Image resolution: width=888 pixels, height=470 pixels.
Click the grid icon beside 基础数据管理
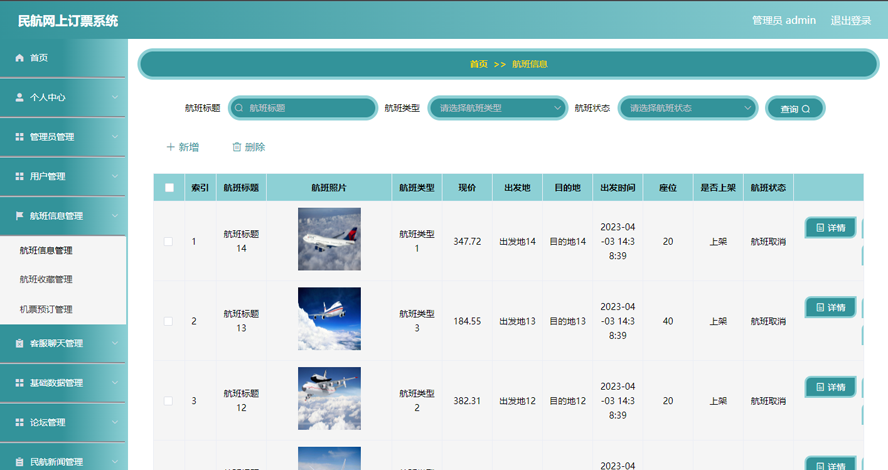point(19,383)
